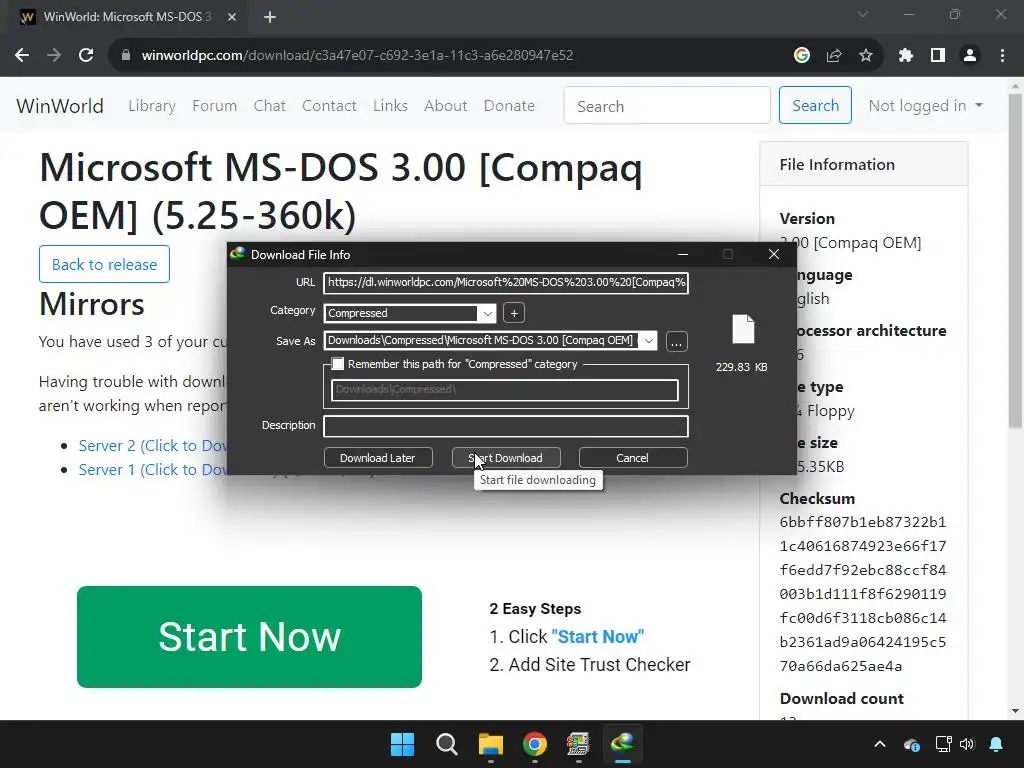Open the Chat menu item
The width and height of the screenshot is (1024, 768).
pyautogui.click(x=270, y=106)
